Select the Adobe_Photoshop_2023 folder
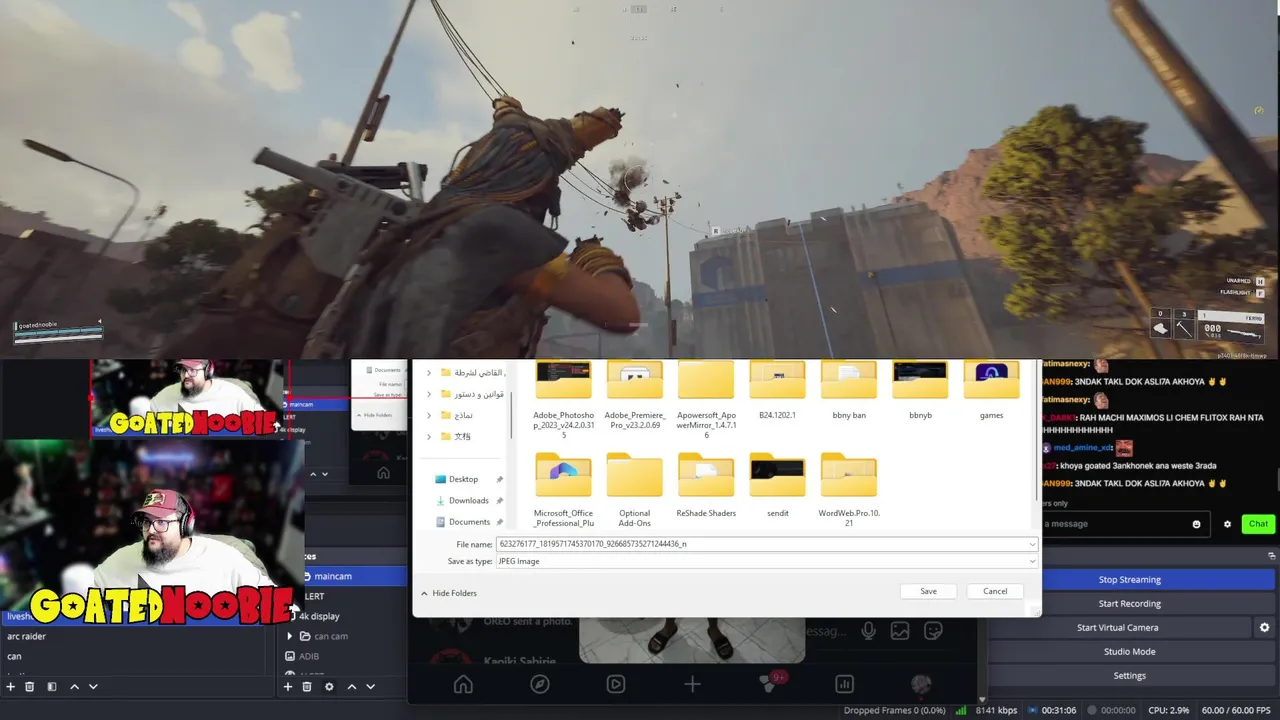 pyautogui.click(x=564, y=398)
